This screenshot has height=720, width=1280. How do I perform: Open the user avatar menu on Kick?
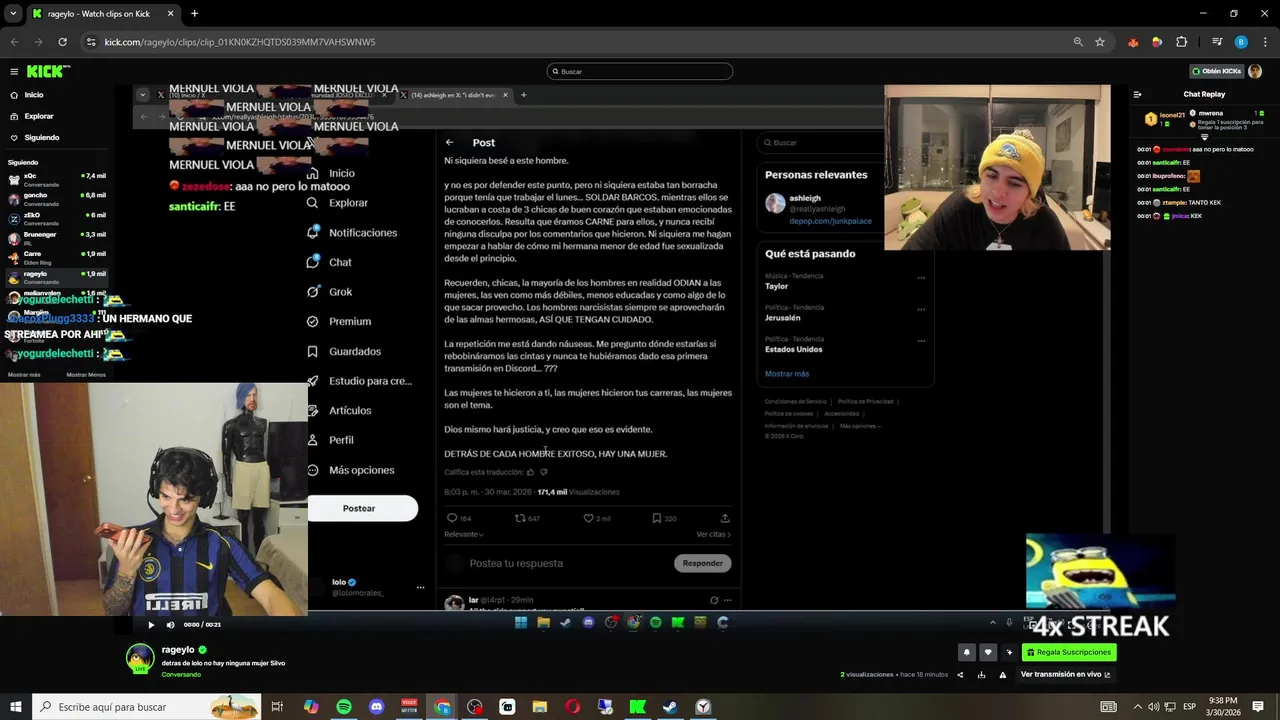point(1255,71)
